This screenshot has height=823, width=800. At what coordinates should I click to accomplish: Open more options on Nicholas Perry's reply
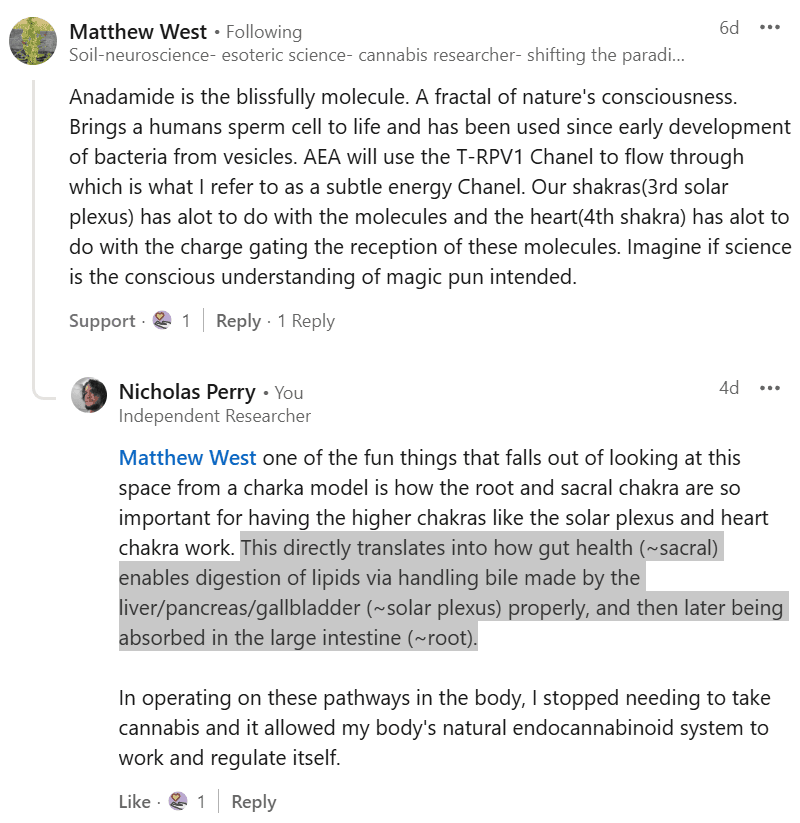pos(769,388)
